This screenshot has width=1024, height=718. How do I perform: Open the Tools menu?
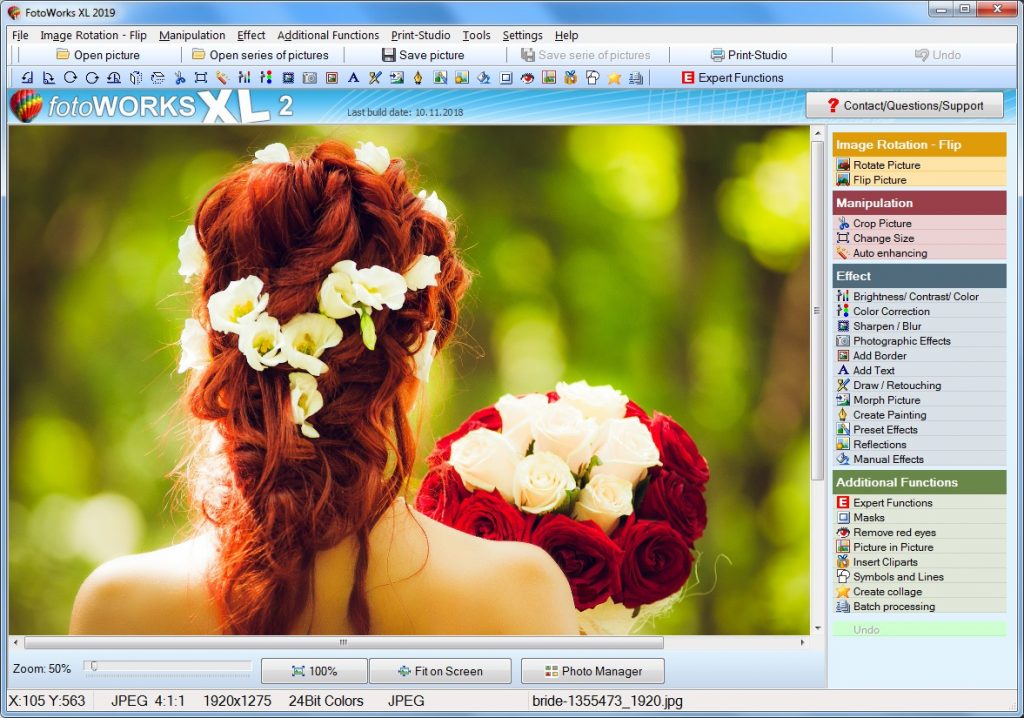click(x=476, y=35)
